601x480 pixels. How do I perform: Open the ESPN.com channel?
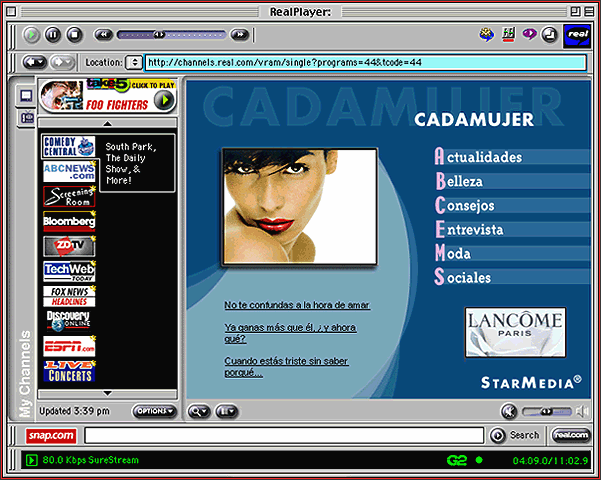[x=69, y=346]
